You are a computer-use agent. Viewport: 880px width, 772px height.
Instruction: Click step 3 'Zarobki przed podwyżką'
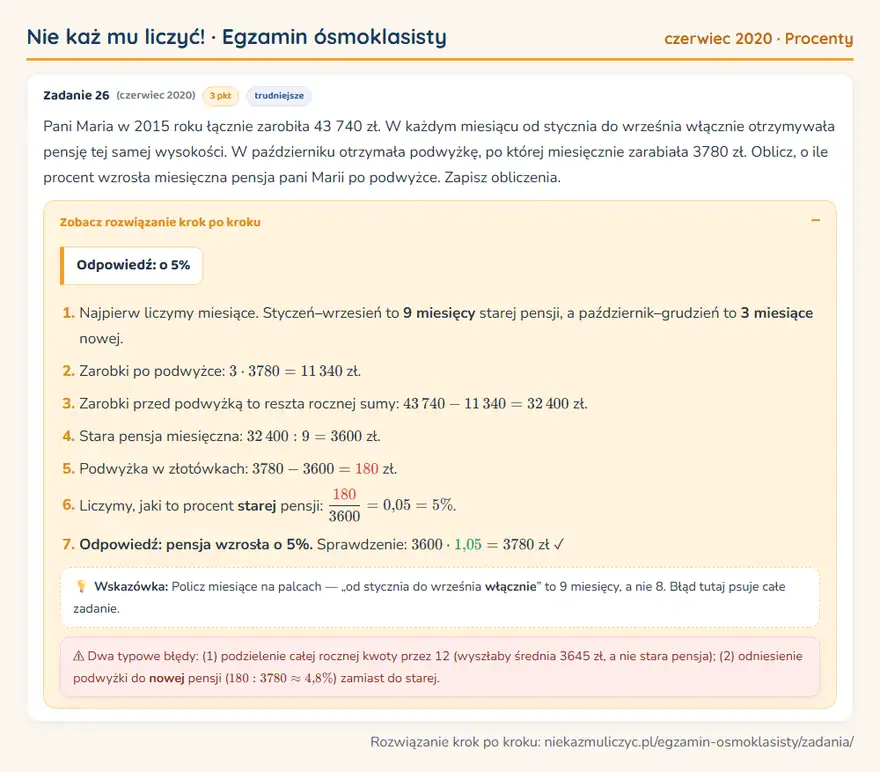coord(333,403)
